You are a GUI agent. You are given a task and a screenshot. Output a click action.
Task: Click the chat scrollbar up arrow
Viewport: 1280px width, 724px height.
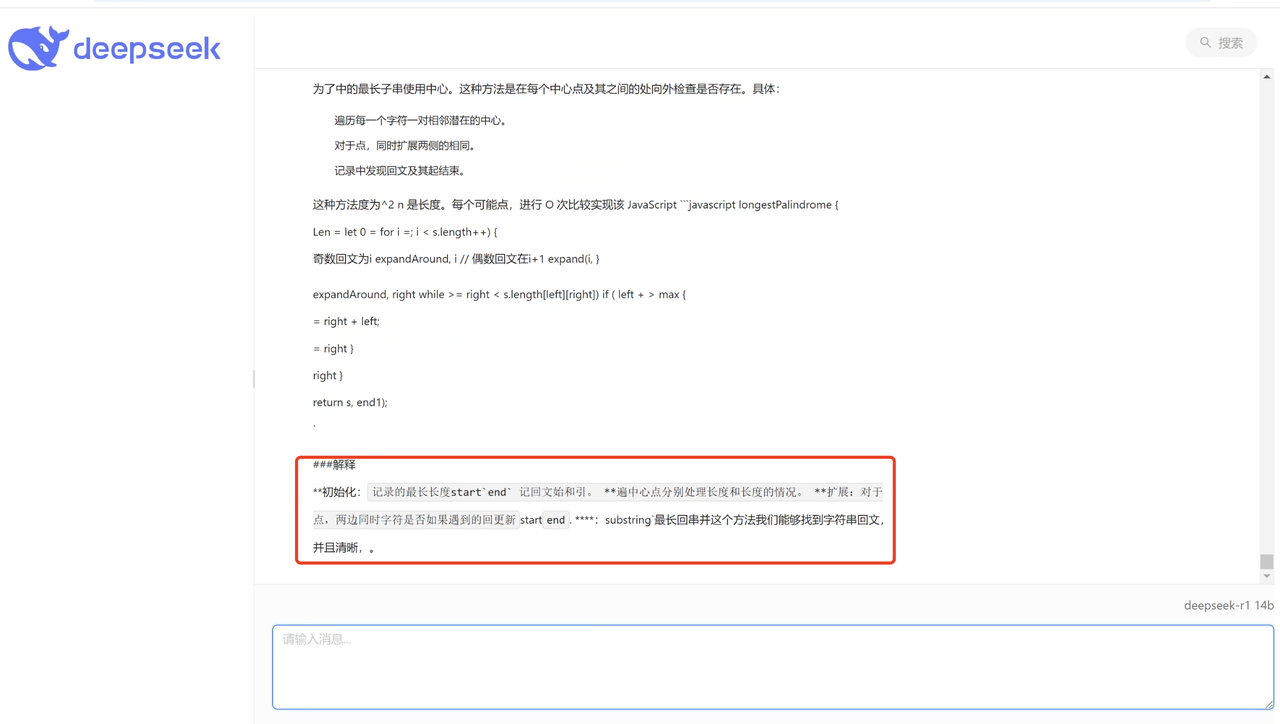click(x=1267, y=77)
